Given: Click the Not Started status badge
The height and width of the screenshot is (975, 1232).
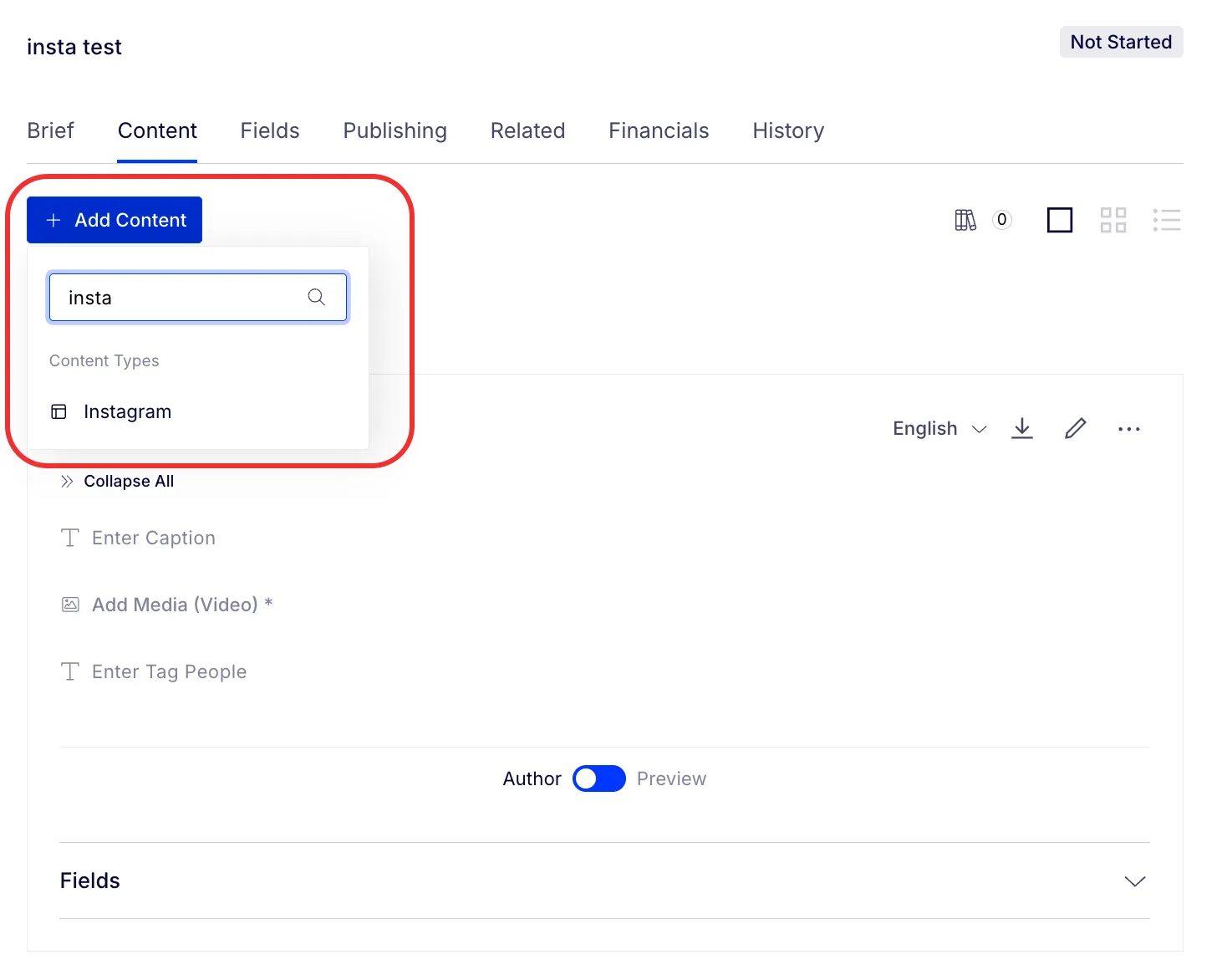Looking at the screenshot, I should point(1121,42).
